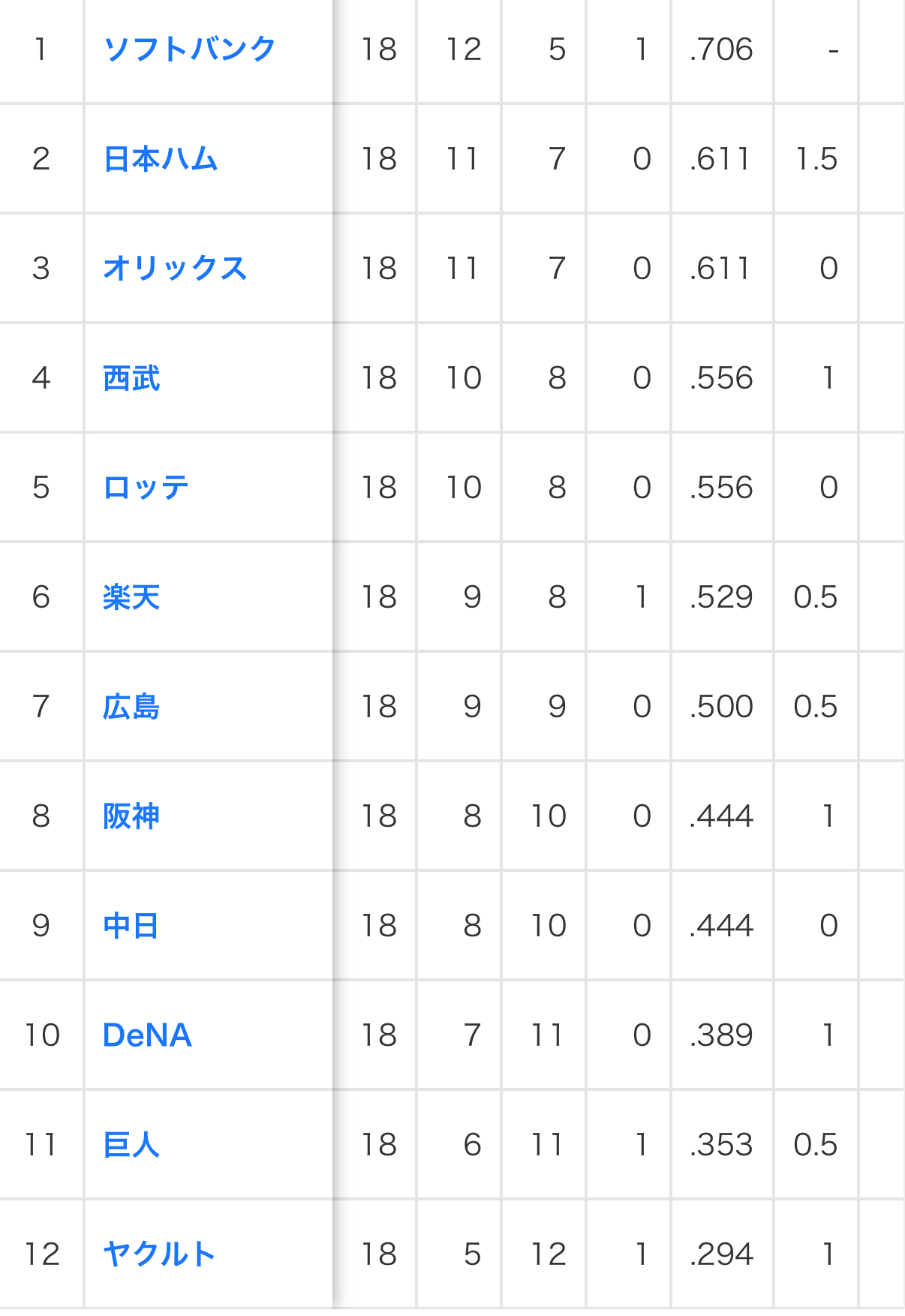Select the オリックス team link
This screenshot has height=1316, width=905.
[x=175, y=269]
